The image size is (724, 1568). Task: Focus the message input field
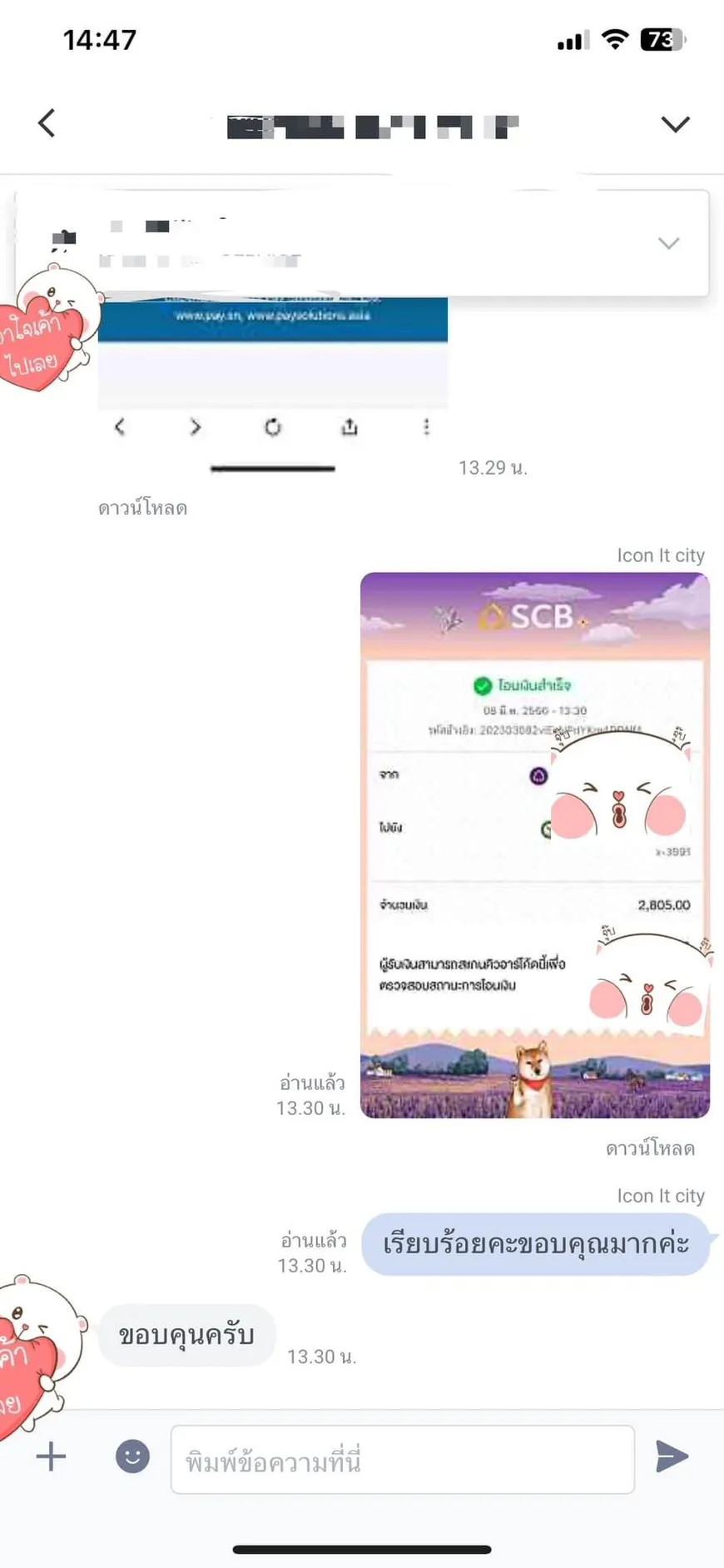point(403,1459)
